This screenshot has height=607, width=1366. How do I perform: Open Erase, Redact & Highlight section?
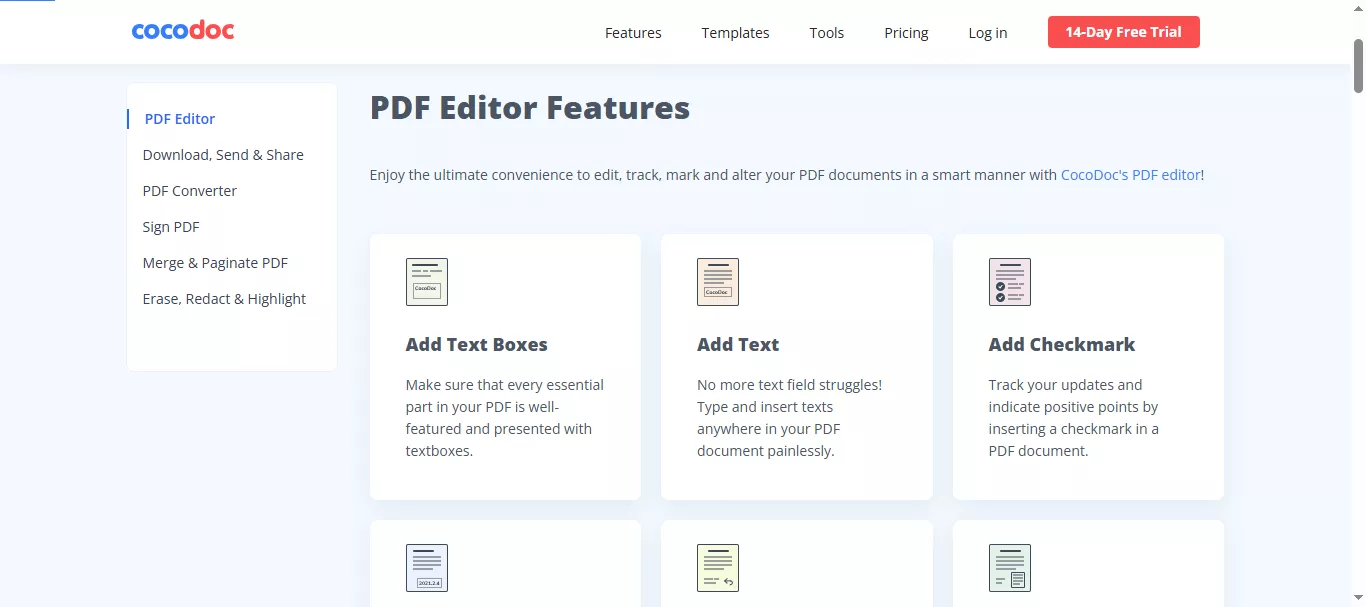224,298
